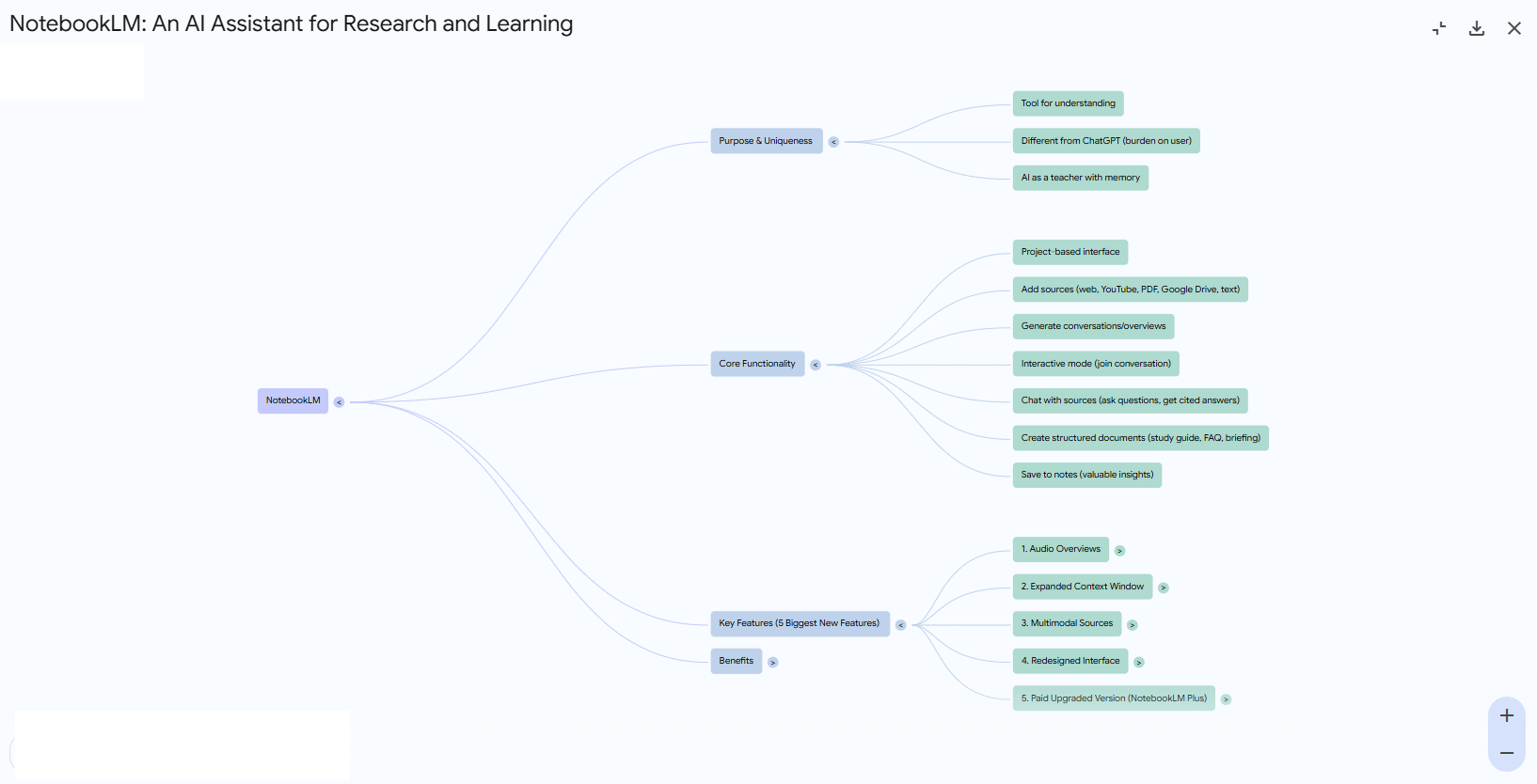Expand the 5. Paid Upgraded Version chevron
This screenshot has width=1537, height=784.
[1226, 699]
